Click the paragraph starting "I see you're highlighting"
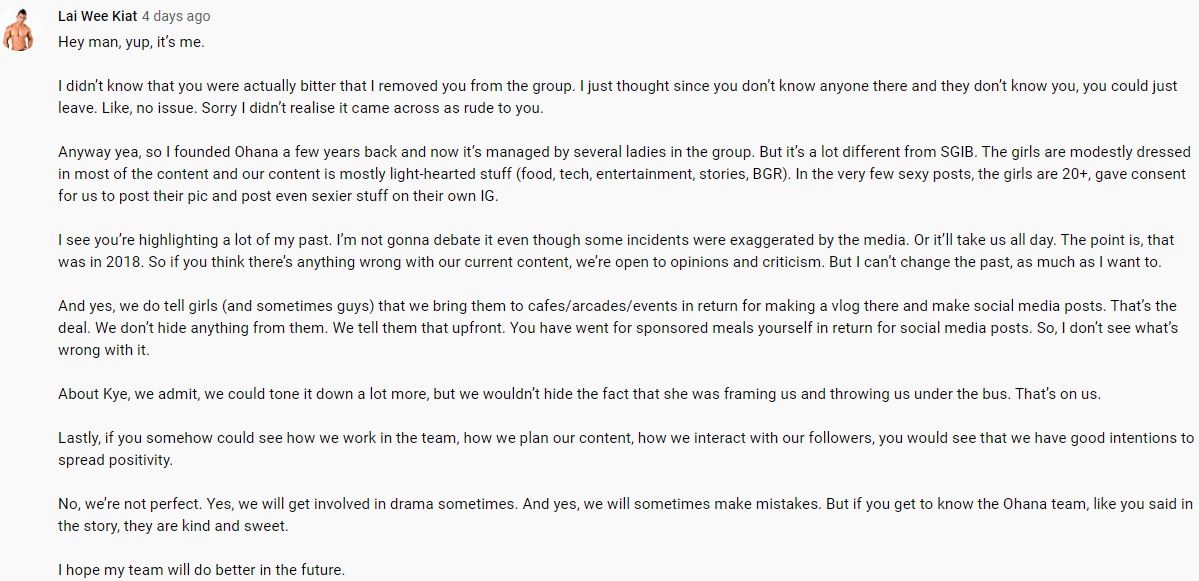The height and width of the screenshot is (581, 1199). click(x=600, y=251)
